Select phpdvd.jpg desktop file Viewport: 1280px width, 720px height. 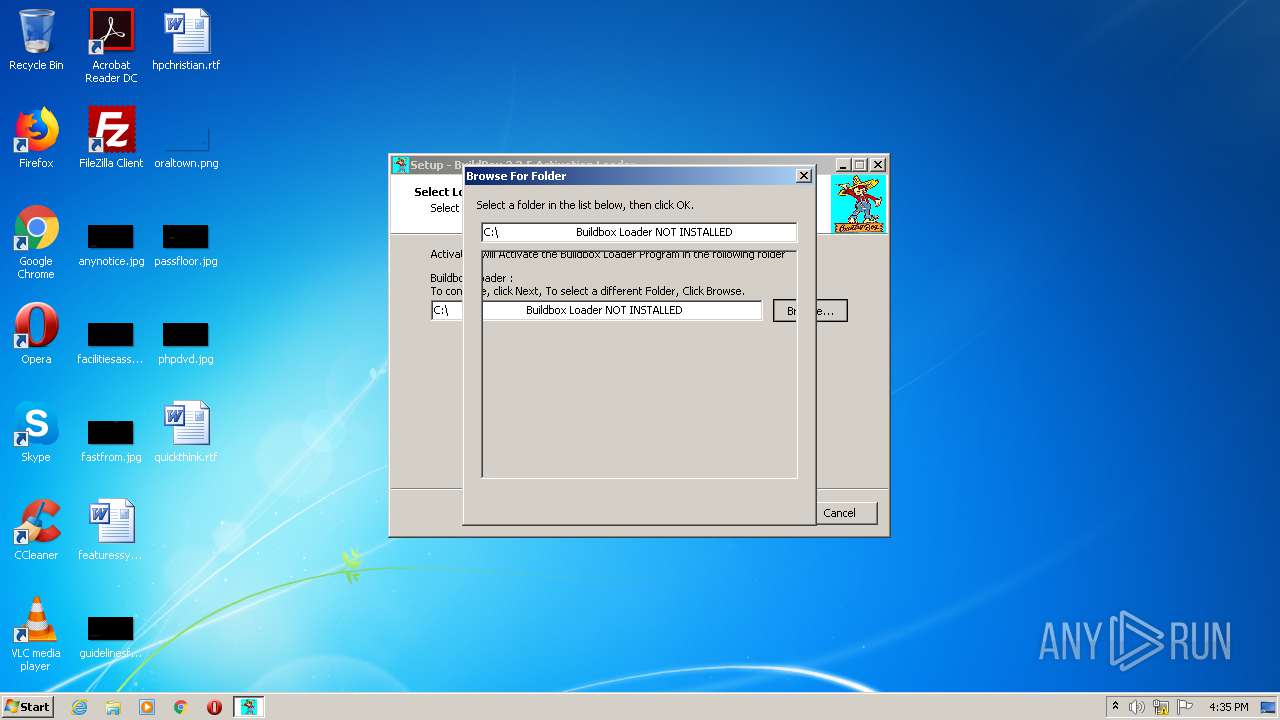click(186, 344)
